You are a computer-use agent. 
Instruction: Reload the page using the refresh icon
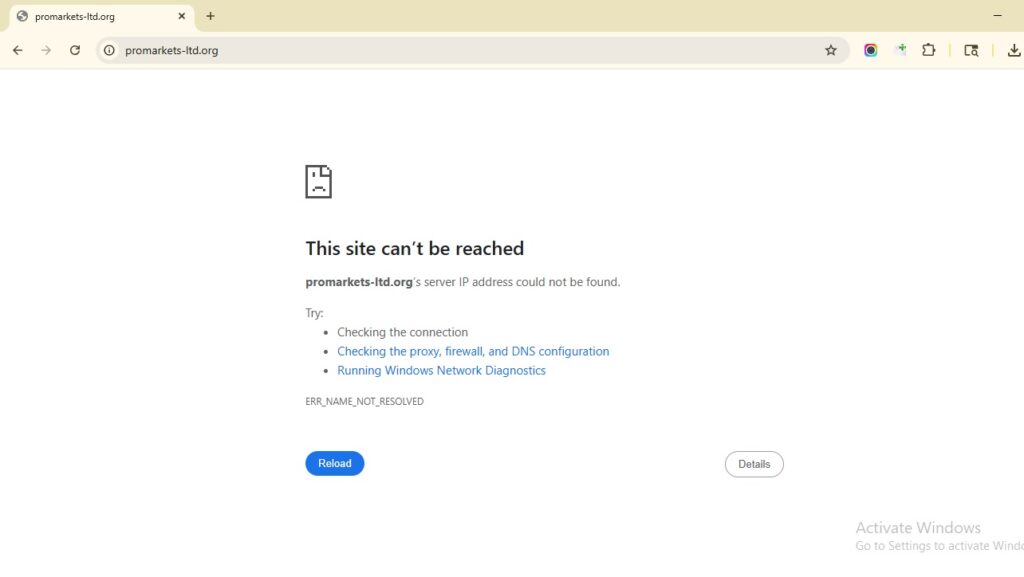click(x=75, y=49)
